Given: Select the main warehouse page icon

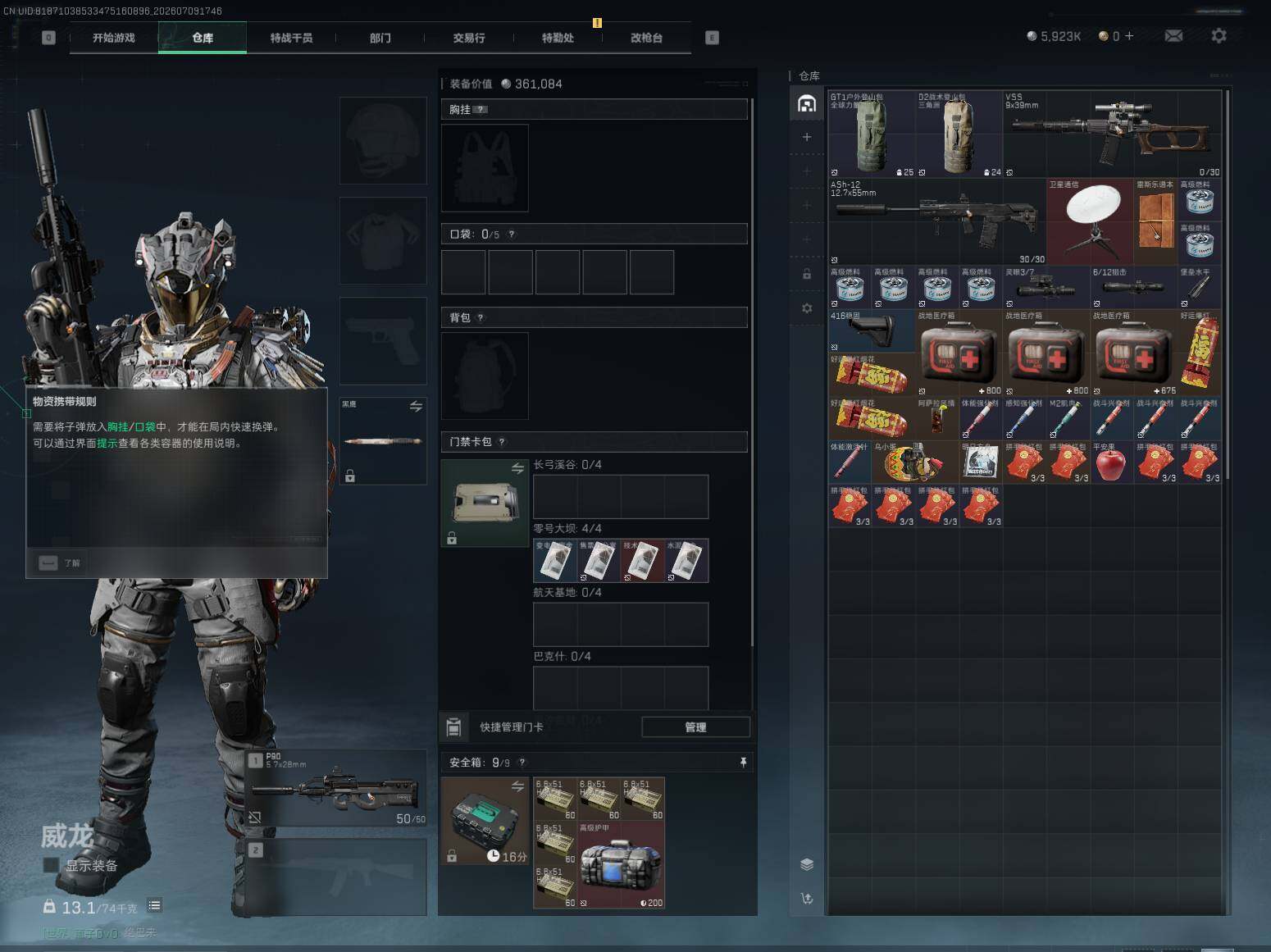Looking at the screenshot, I should click(x=807, y=103).
